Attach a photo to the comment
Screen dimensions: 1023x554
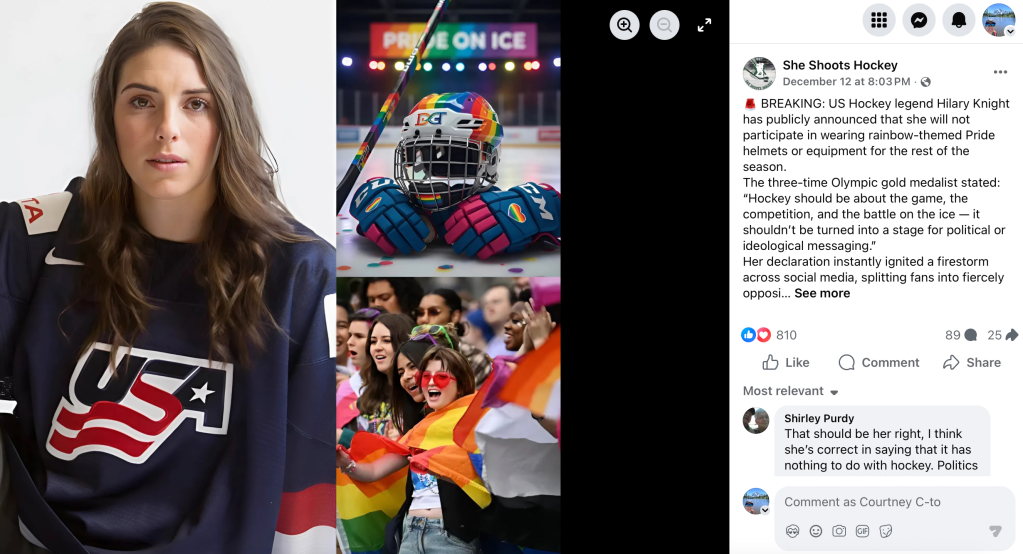click(839, 531)
